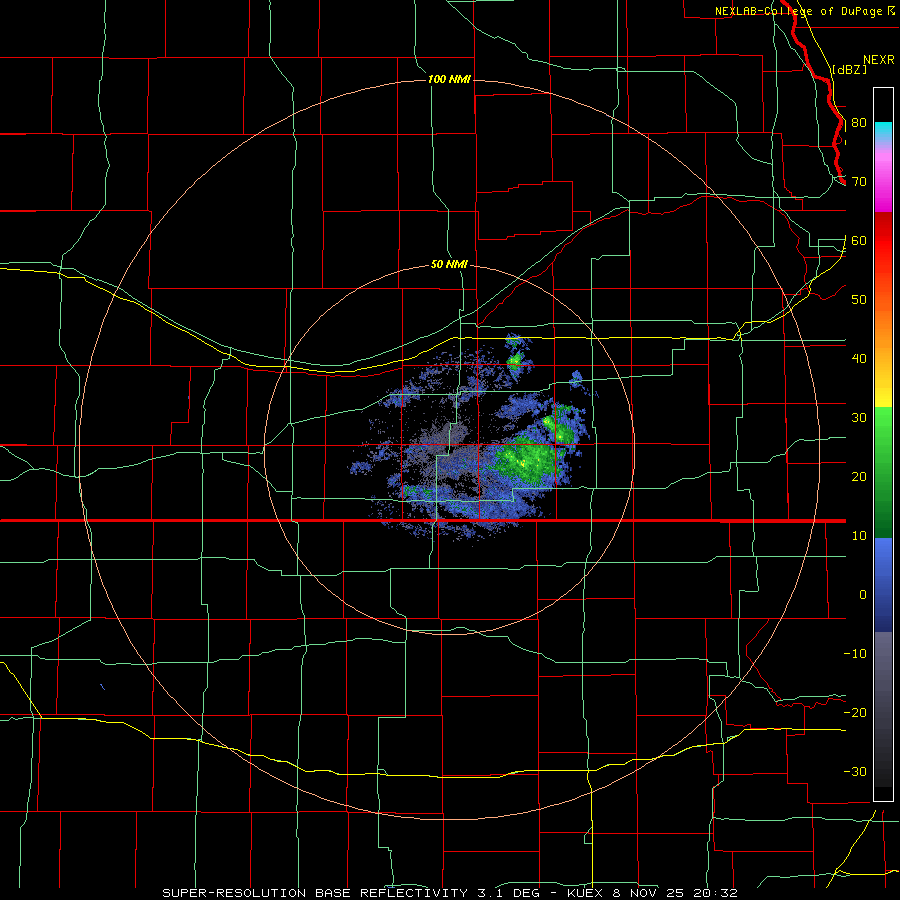The image size is (900, 900).
Task: Click the 10 value on the dBZ scale
Action: coord(859,536)
